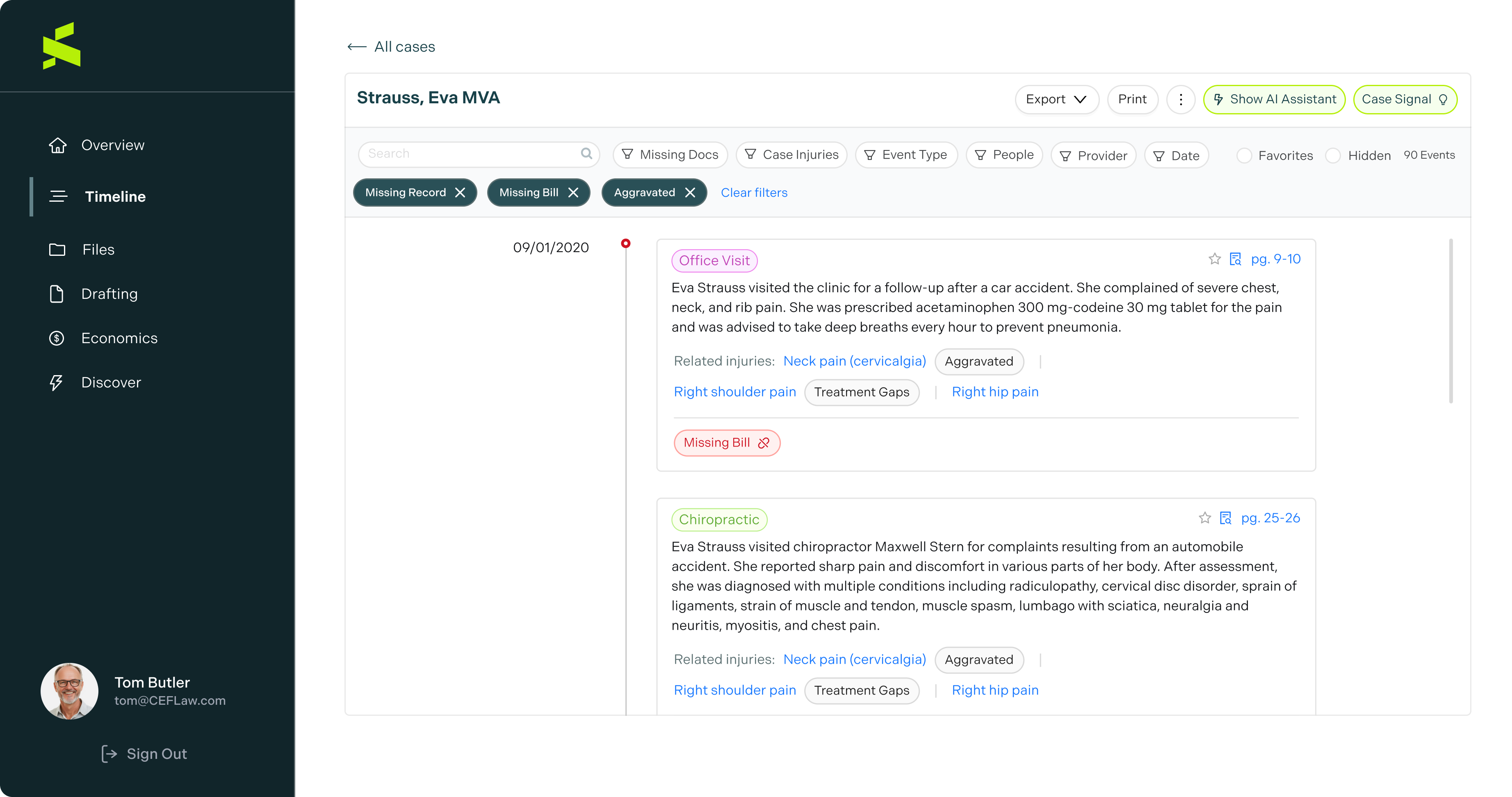Click the Missing Bill unlink tag

[x=727, y=442]
